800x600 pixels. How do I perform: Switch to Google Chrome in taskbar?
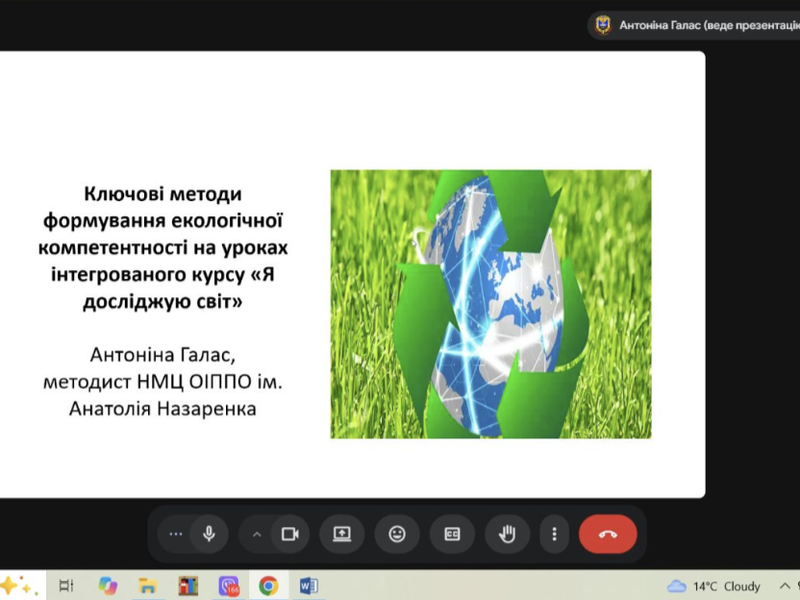[268, 586]
